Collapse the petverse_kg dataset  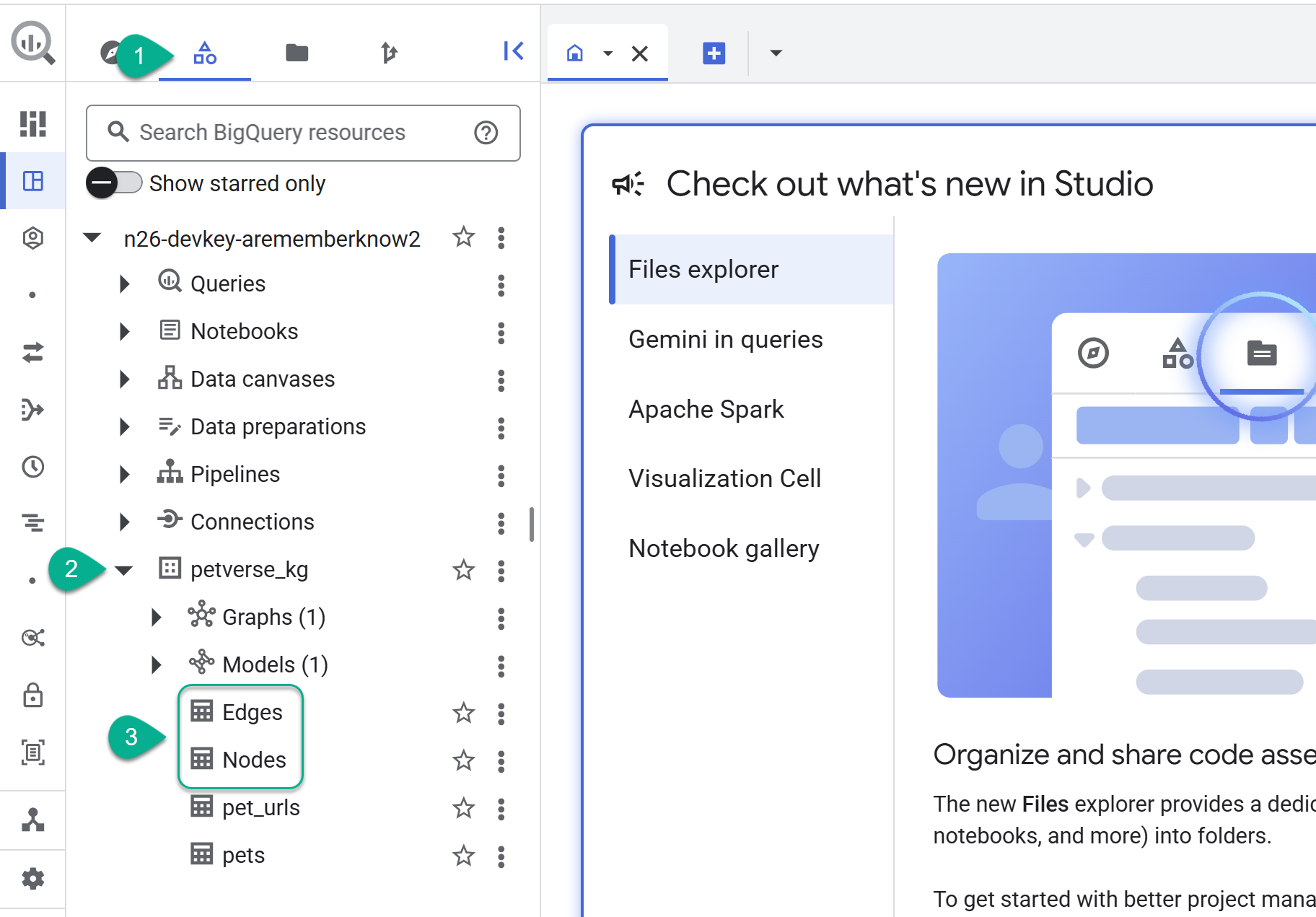click(124, 571)
